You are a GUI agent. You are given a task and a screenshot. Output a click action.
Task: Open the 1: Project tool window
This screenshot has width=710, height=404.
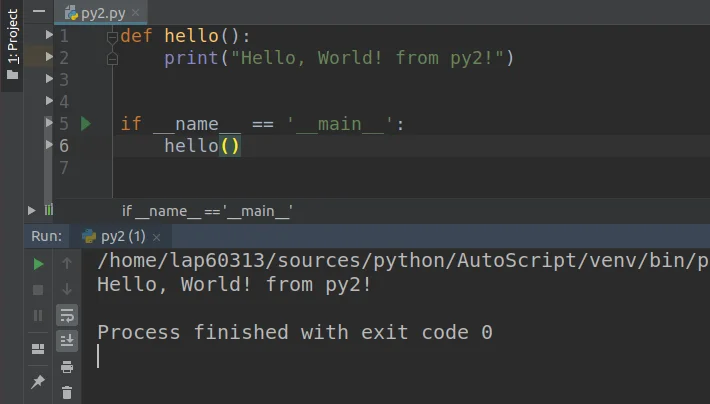pyautogui.click(x=12, y=44)
